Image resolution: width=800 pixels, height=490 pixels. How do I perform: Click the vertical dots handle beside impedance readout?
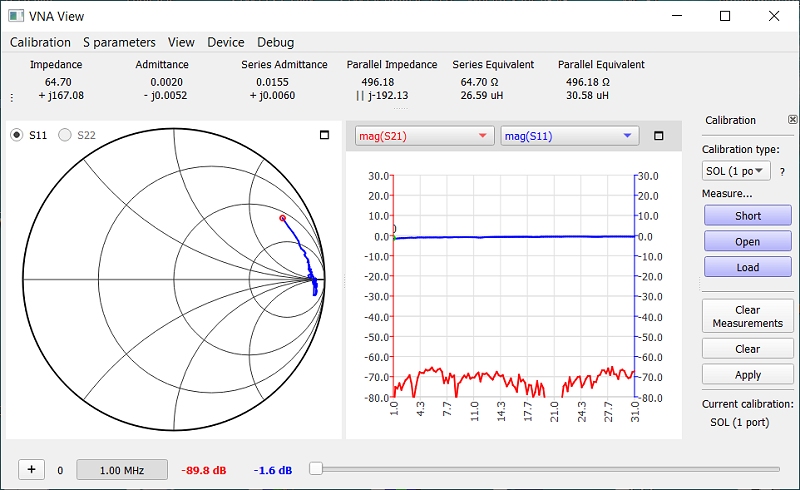[x=11, y=98]
